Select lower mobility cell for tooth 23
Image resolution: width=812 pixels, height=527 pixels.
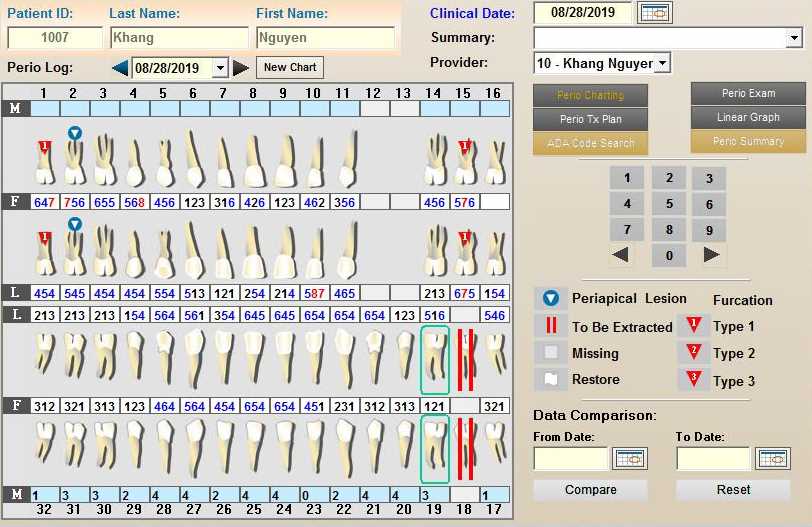click(x=314, y=494)
